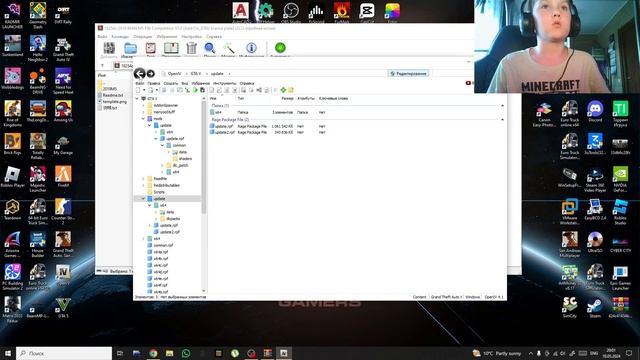Sort by the Размер column header

pos(287,98)
